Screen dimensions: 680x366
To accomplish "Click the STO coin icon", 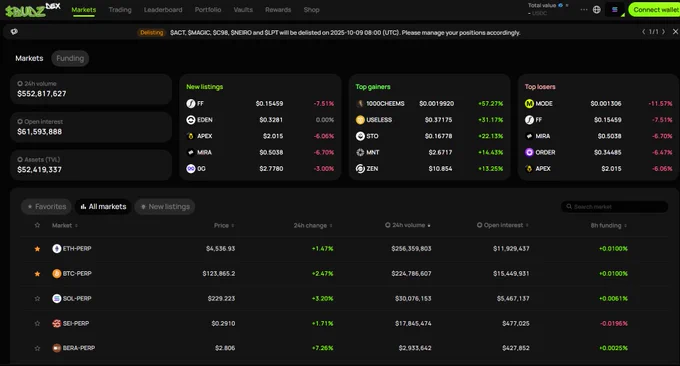I will [360, 136].
